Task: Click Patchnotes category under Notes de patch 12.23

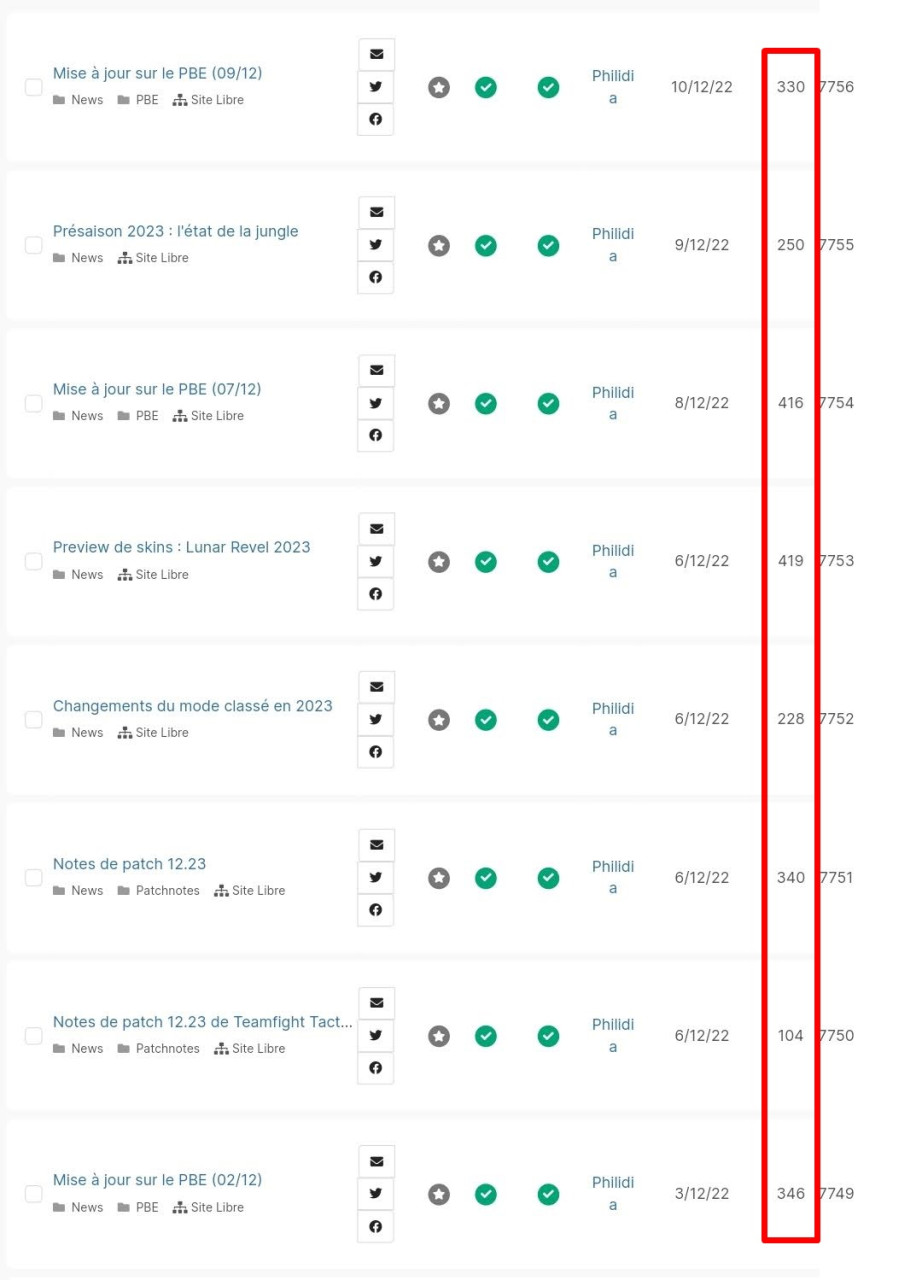Action: pos(167,891)
